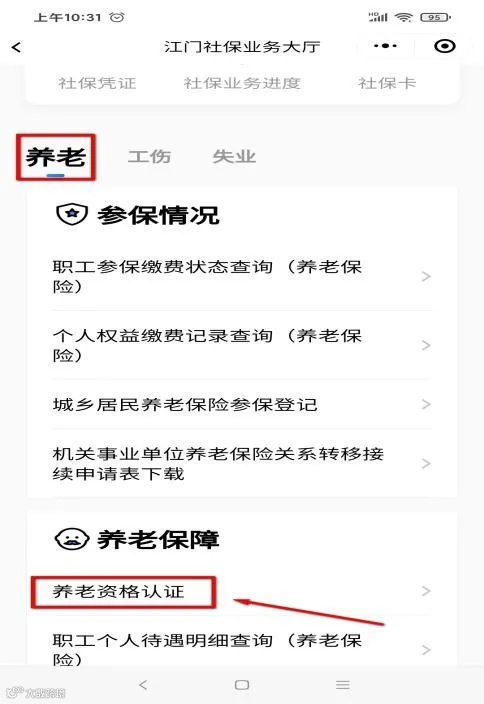The width and height of the screenshot is (484, 704).
Task: Switch to the 失业 tab
Action: 234,157
